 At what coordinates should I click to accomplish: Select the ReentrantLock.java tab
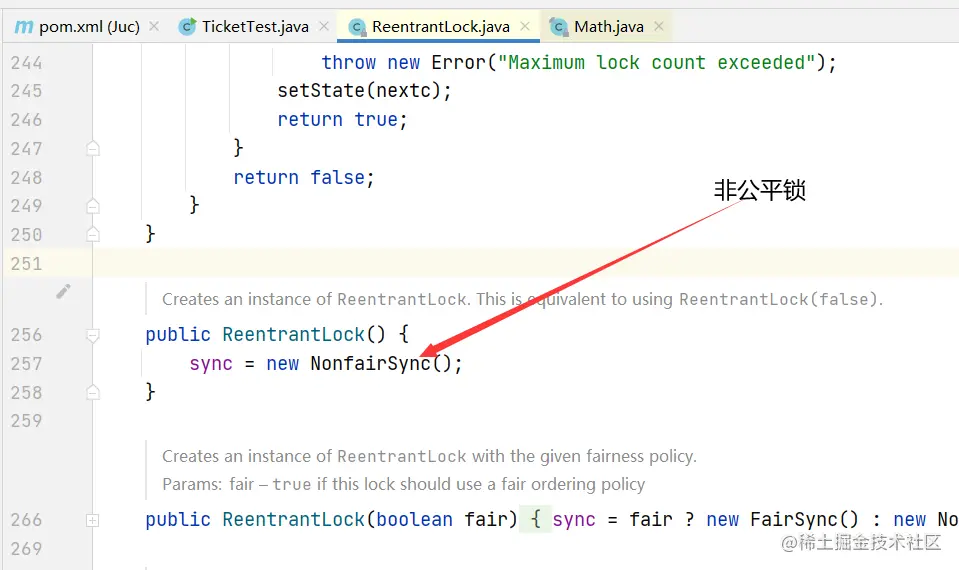pos(440,27)
